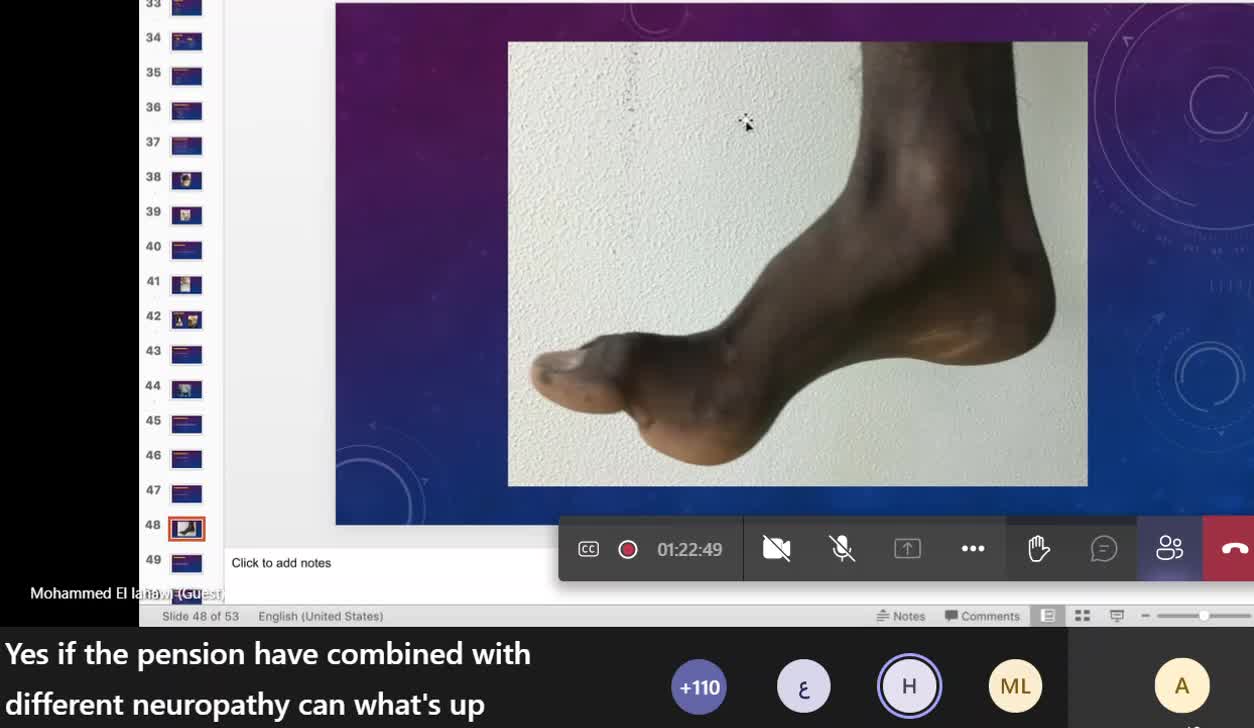This screenshot has width=1254, height=728.
Task: Select slide 44 thumbnail
Action: 187,390
